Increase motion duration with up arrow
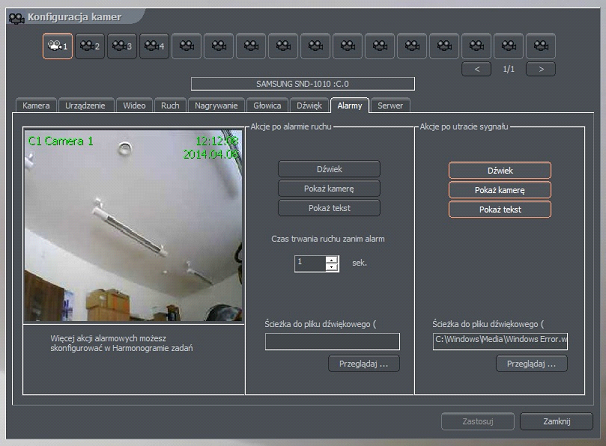Screen dimensions: 606x446 pyautogui.click(x=332, y=259)
